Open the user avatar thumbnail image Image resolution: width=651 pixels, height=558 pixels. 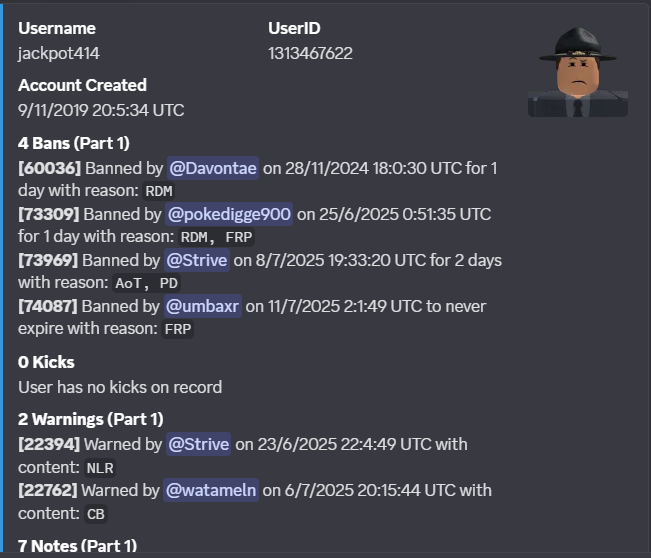pos(578,71)
